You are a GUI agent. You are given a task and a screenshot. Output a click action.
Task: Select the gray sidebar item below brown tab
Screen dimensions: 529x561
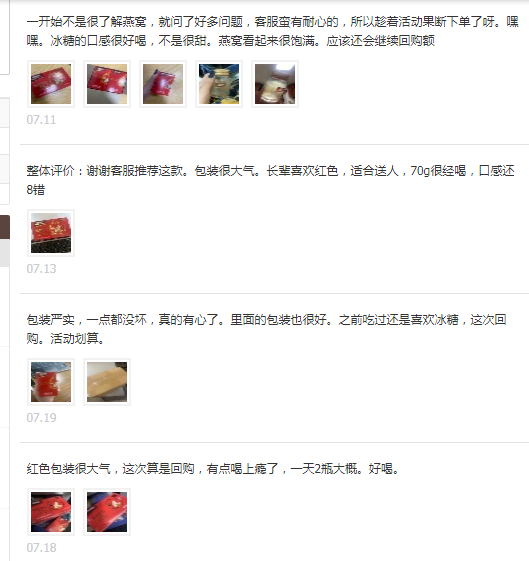tap(5, 253)
